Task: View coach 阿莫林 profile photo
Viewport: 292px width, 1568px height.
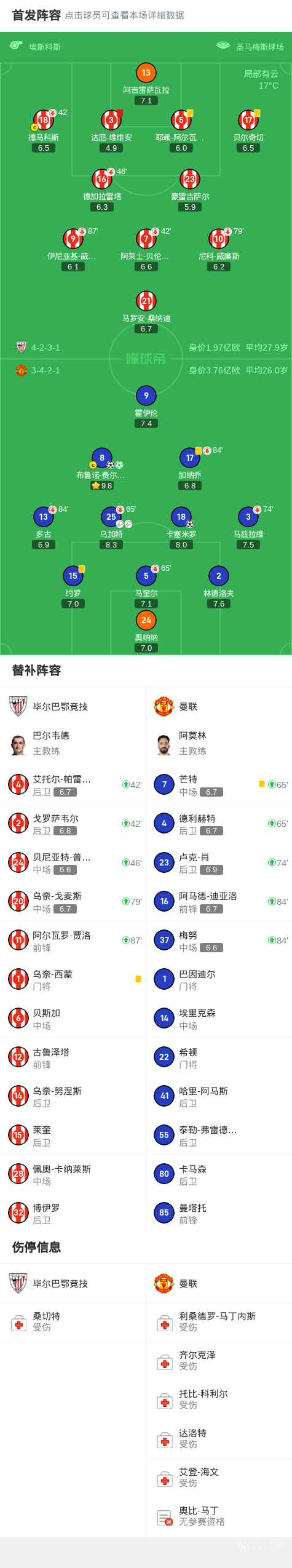Action: point(164,744)
